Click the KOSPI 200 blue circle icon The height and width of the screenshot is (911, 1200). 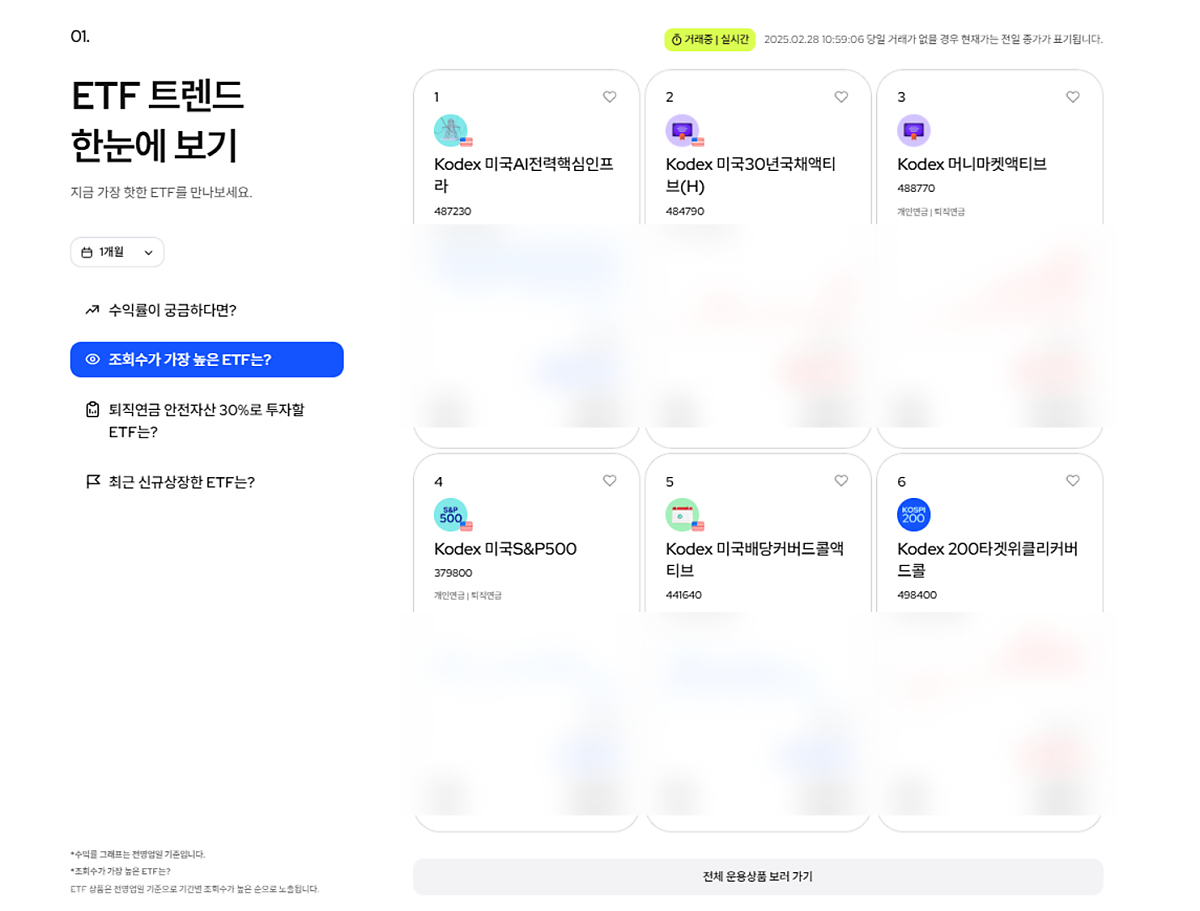[915, 514]
